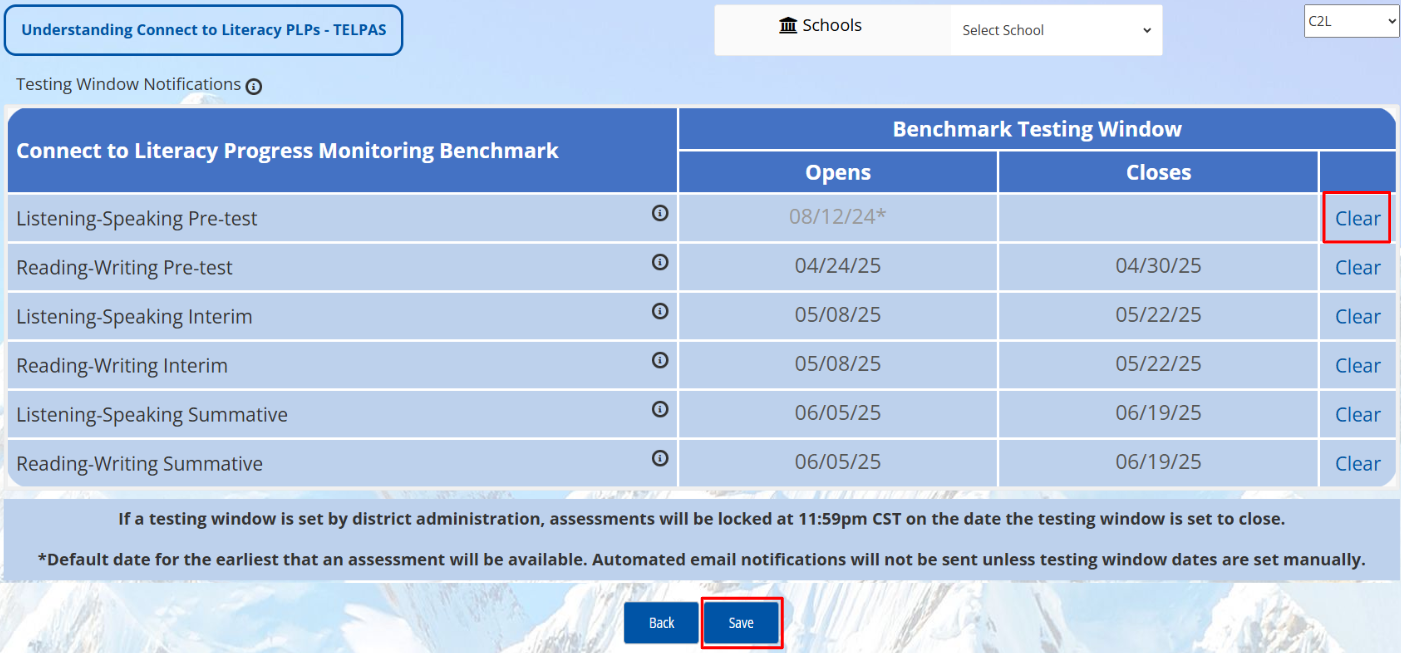Image resolution: width=1401 pixels, height=653 pixels.
Task: Open info icon for Reading-Writing Summative
Action: point(660,458)
